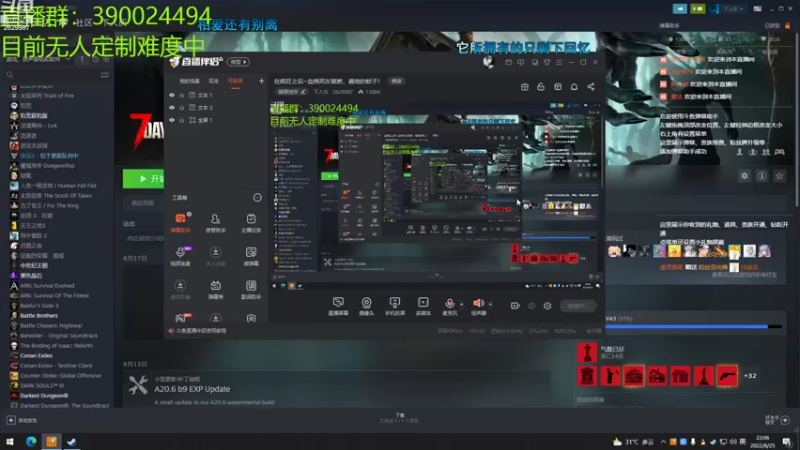
Task: Click the pistol achievement thumbnail
Action: pos(727,376)
